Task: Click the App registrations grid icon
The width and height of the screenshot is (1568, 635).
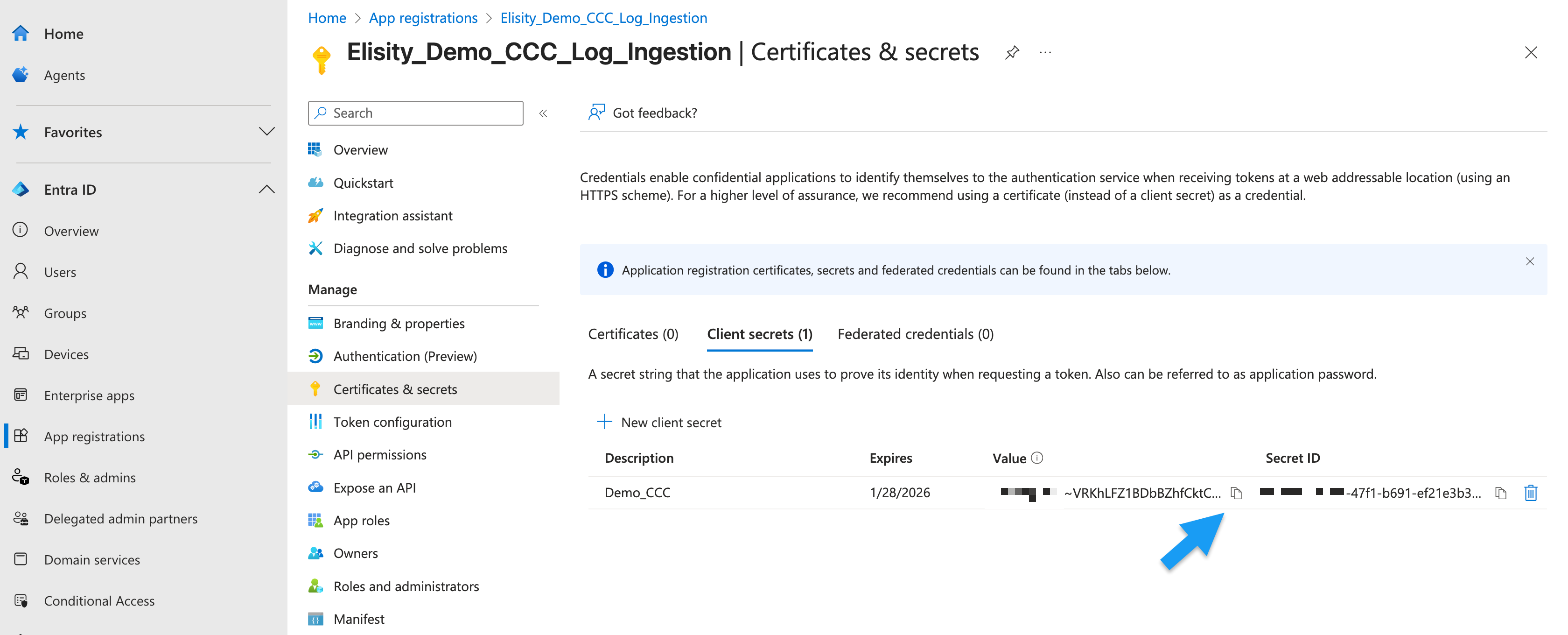Action: click(x=21, y=436)
